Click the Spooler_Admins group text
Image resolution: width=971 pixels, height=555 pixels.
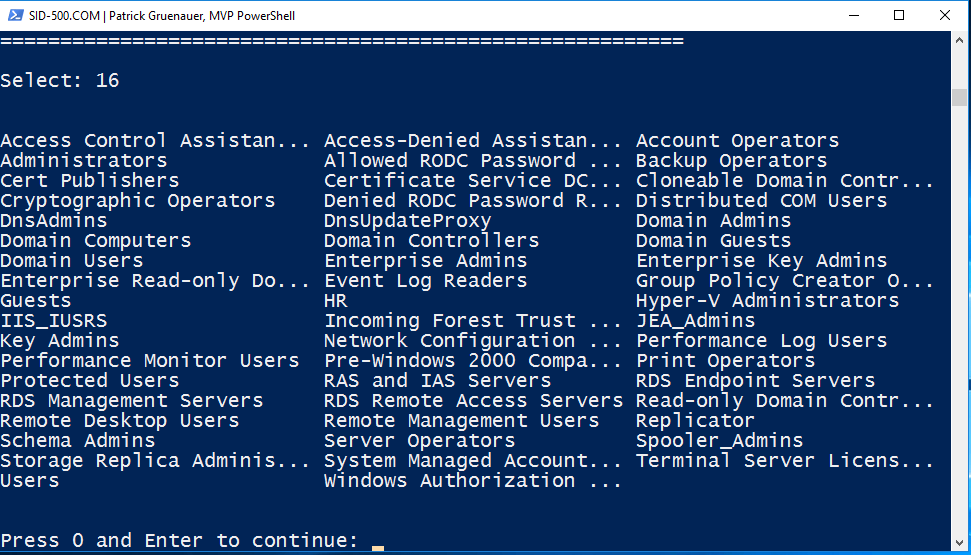[719, 441]
